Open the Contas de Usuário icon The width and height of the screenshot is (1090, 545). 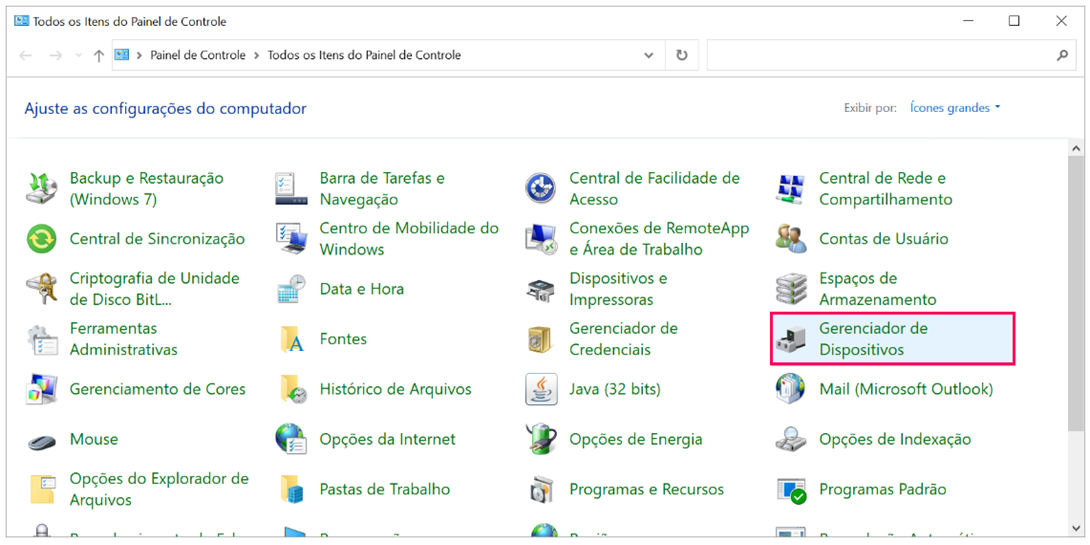791,239
